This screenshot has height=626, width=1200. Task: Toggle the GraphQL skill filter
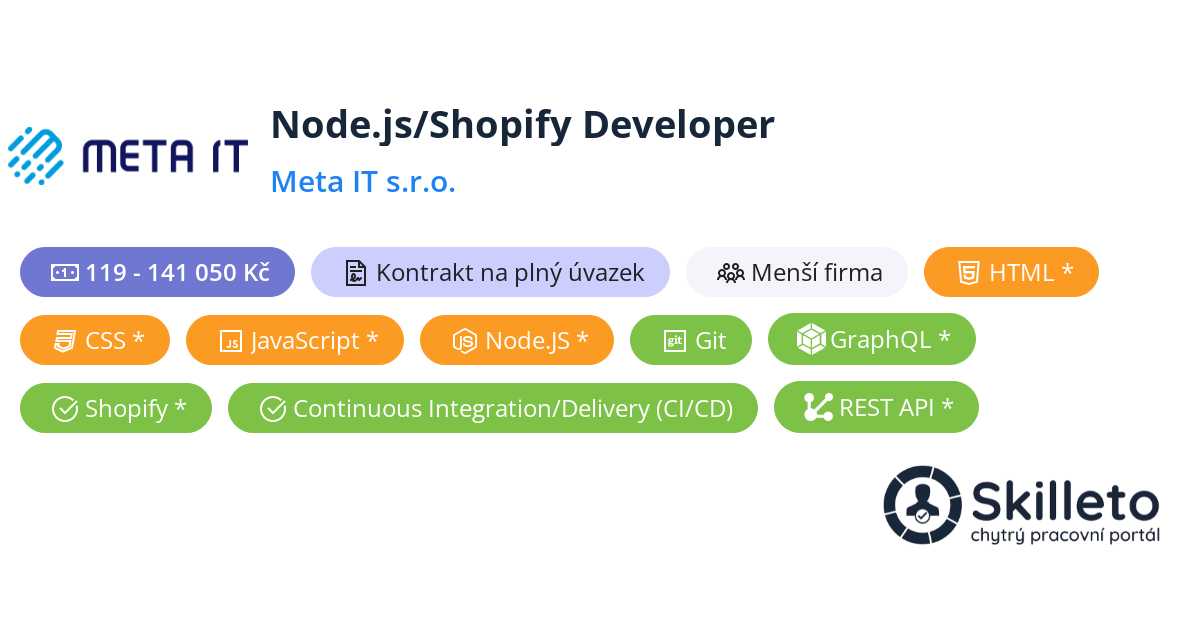[872, 339]
